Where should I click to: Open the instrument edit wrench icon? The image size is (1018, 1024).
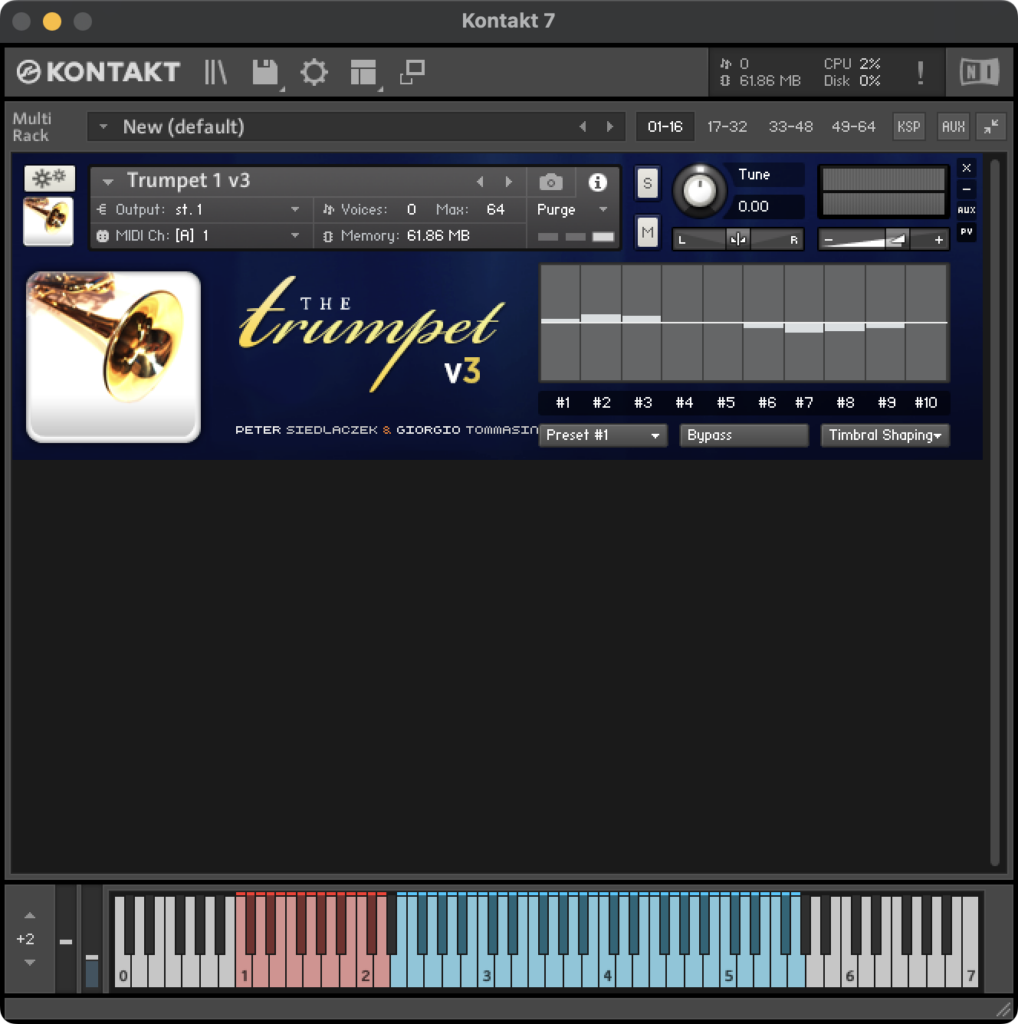tap(50, 178)
